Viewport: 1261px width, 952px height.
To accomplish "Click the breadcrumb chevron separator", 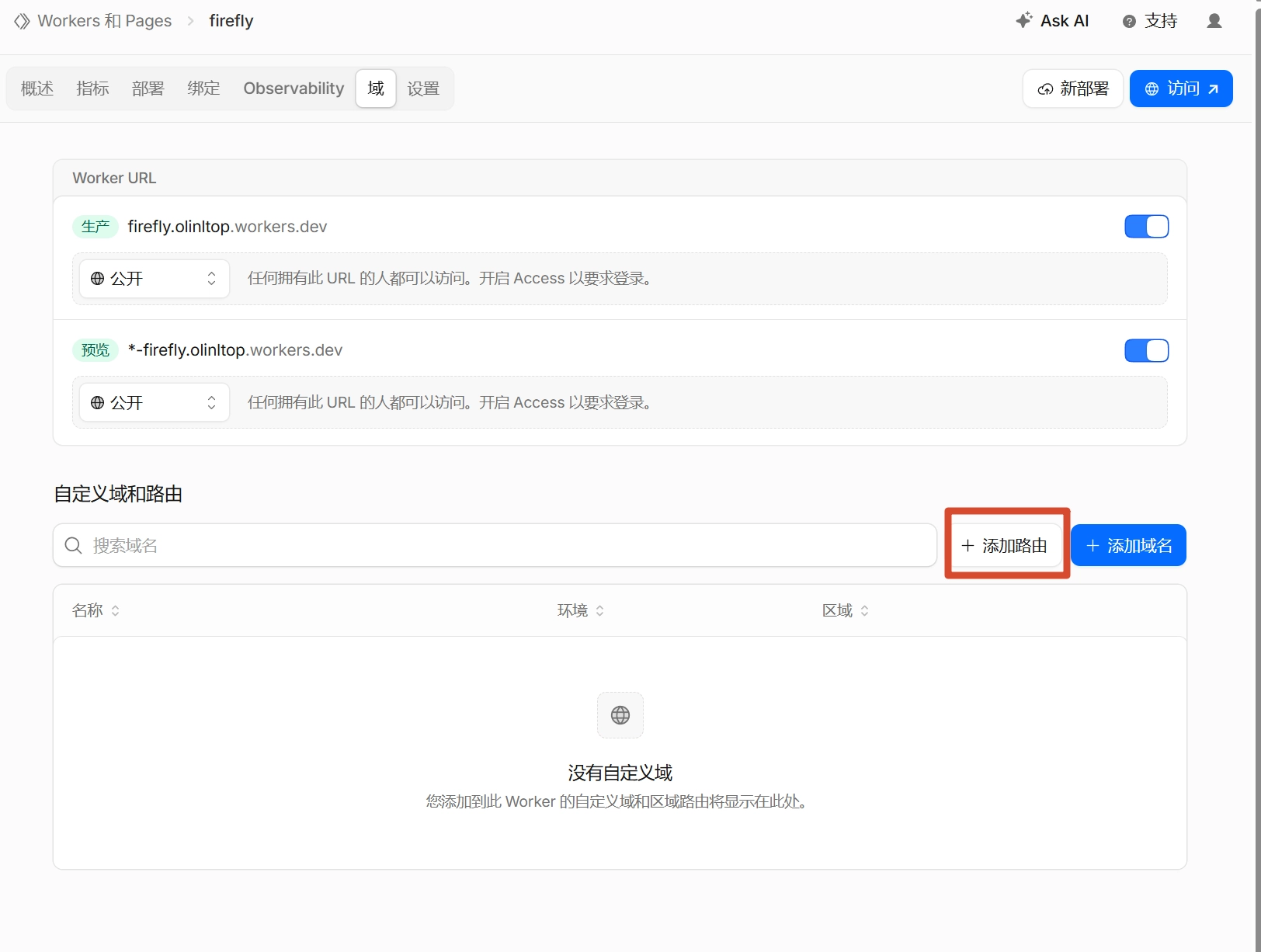I will tap(190, 21).
